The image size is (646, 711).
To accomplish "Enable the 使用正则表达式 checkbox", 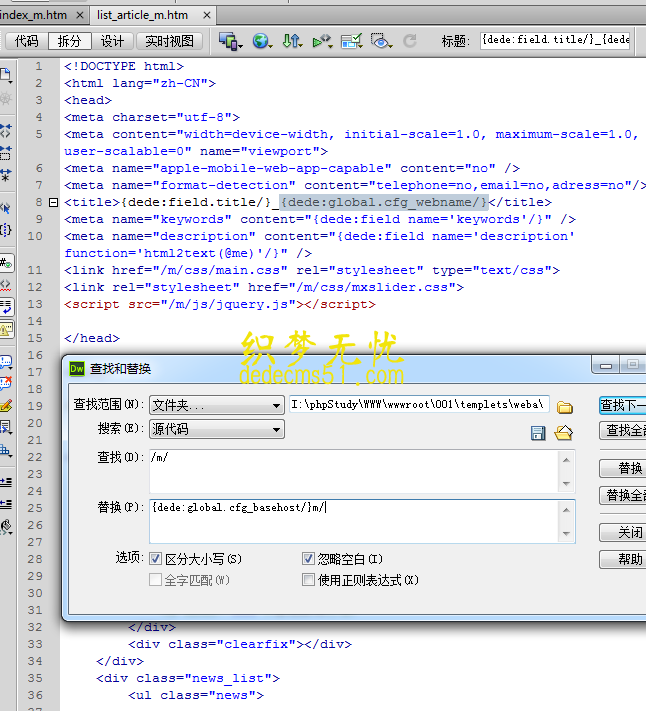I will click(x=309, y=579).
